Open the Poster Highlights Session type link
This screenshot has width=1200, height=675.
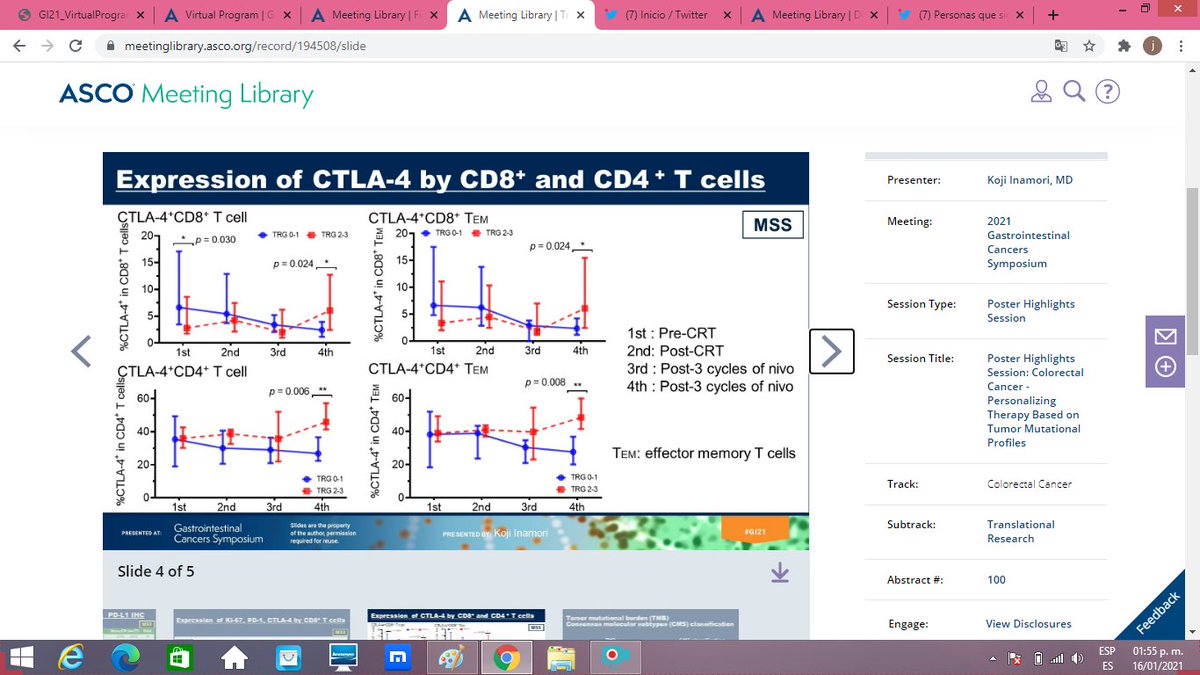[1030, 310]
